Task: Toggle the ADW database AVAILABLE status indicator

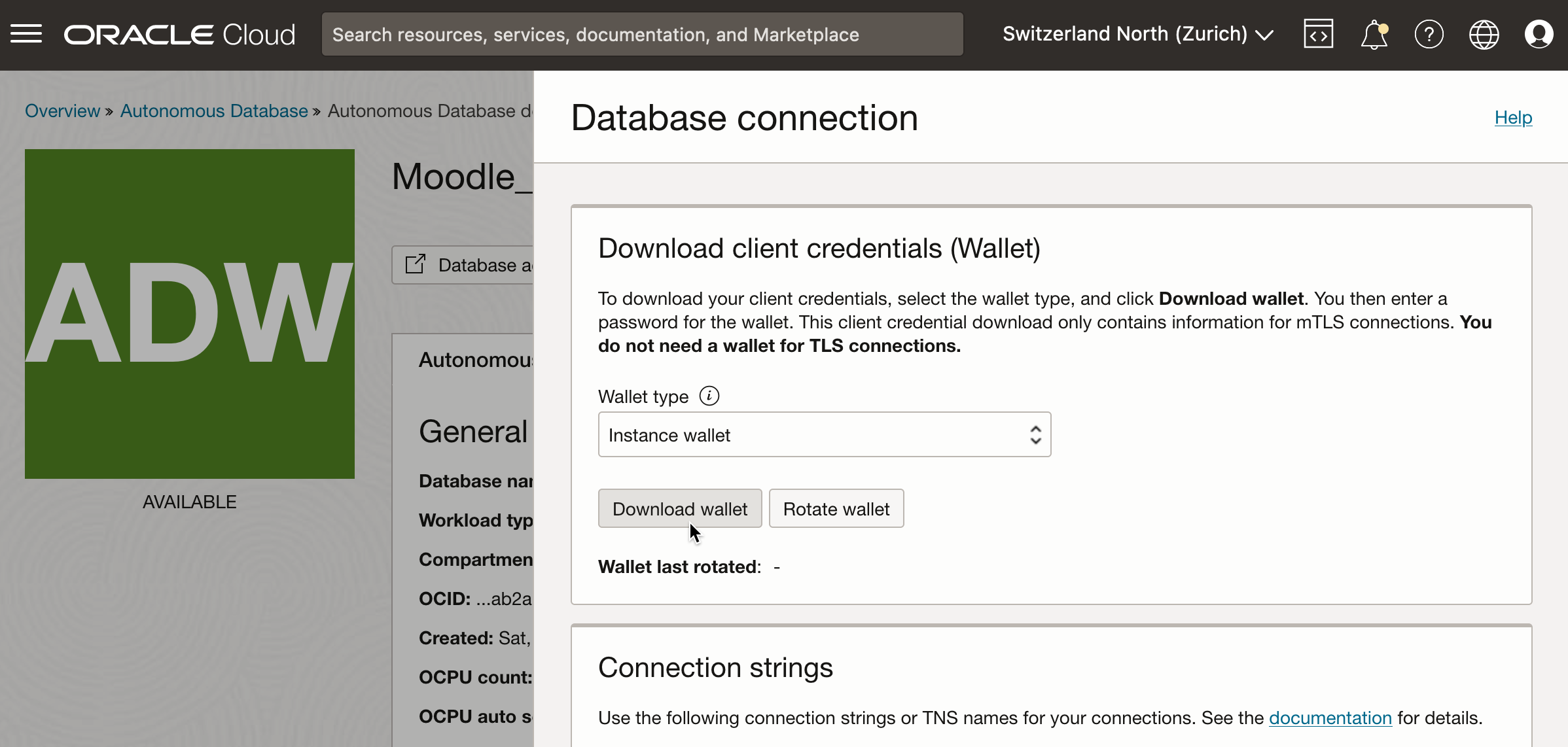Action: pyautogui.click(x=189, y=501)
